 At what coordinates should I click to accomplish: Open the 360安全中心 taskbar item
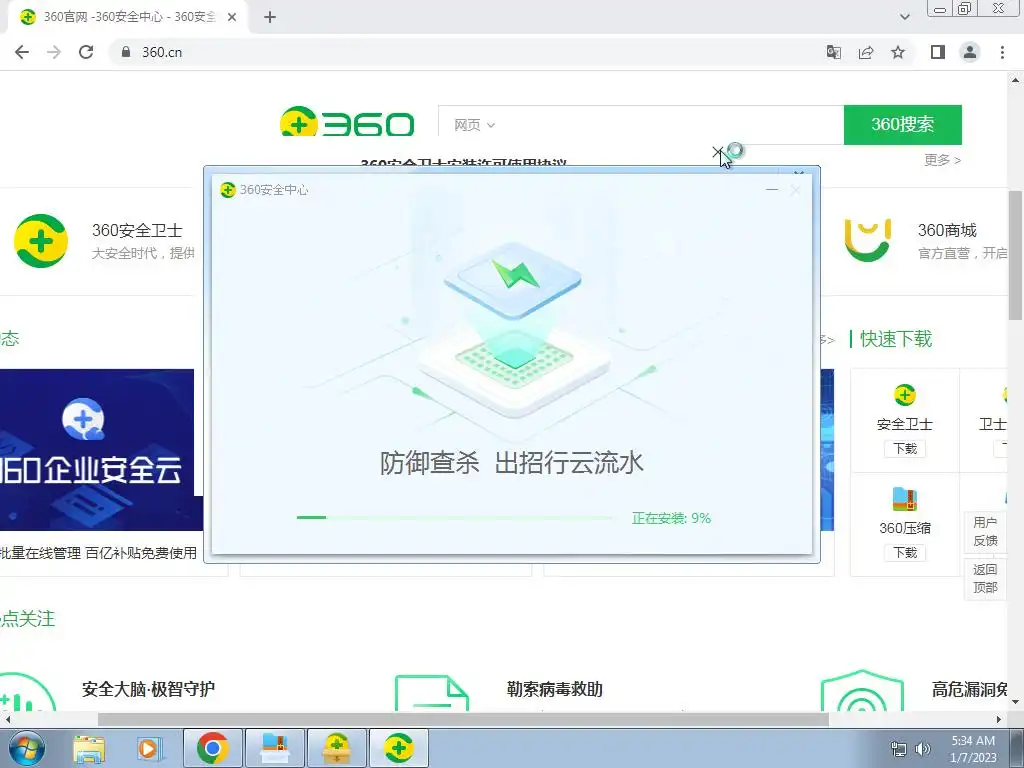click(399, 748)
